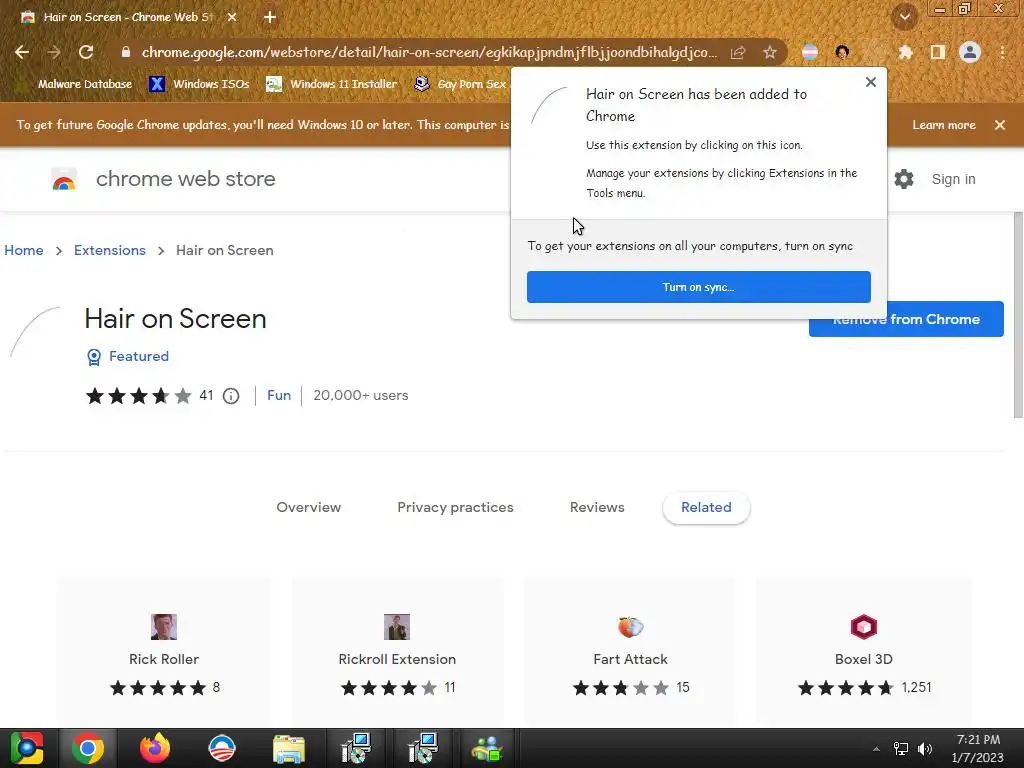Switch to Privacy practices tab
Image resolution: width=1024 pixels, height=768 pixels.
[455, 507]
